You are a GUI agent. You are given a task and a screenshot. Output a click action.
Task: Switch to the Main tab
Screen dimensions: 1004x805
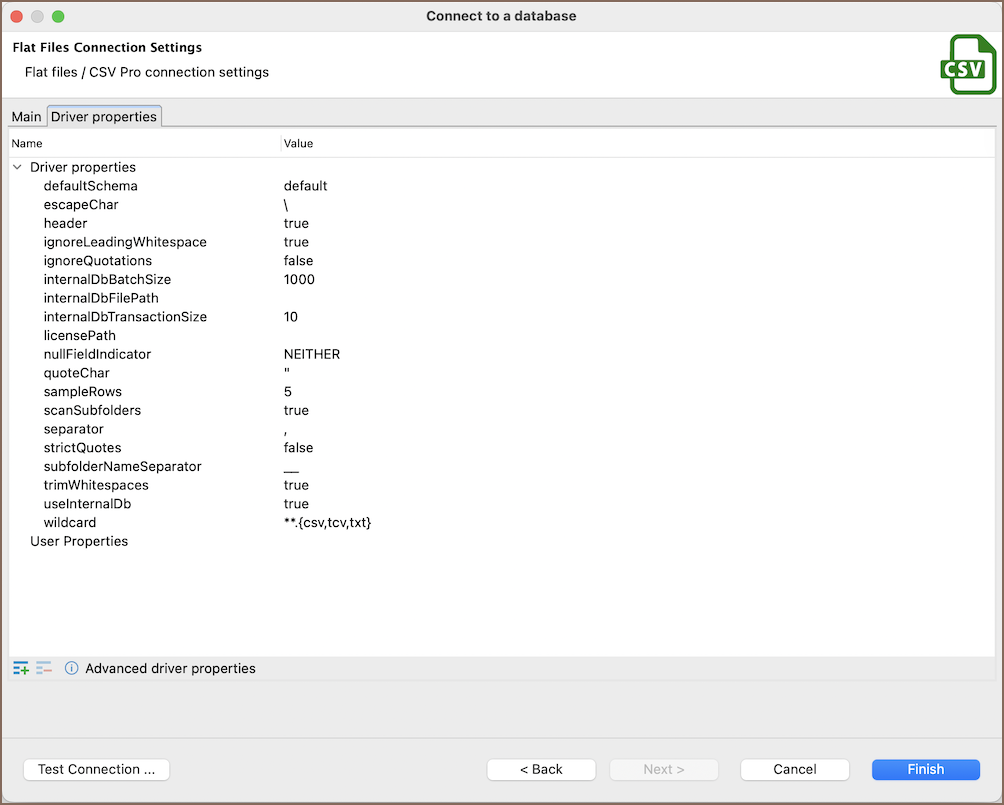coord(26,117)
